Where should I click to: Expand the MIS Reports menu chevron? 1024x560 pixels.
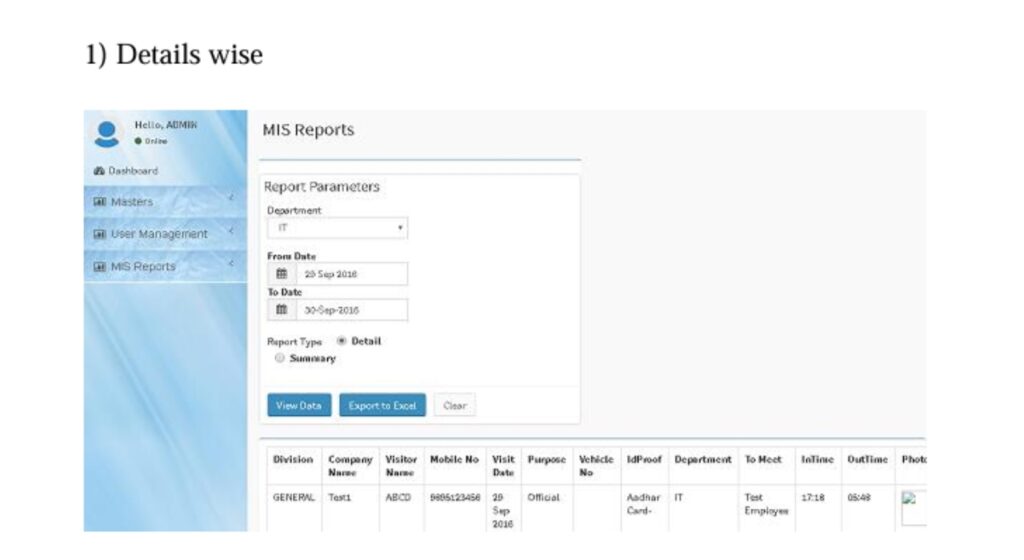231,265
